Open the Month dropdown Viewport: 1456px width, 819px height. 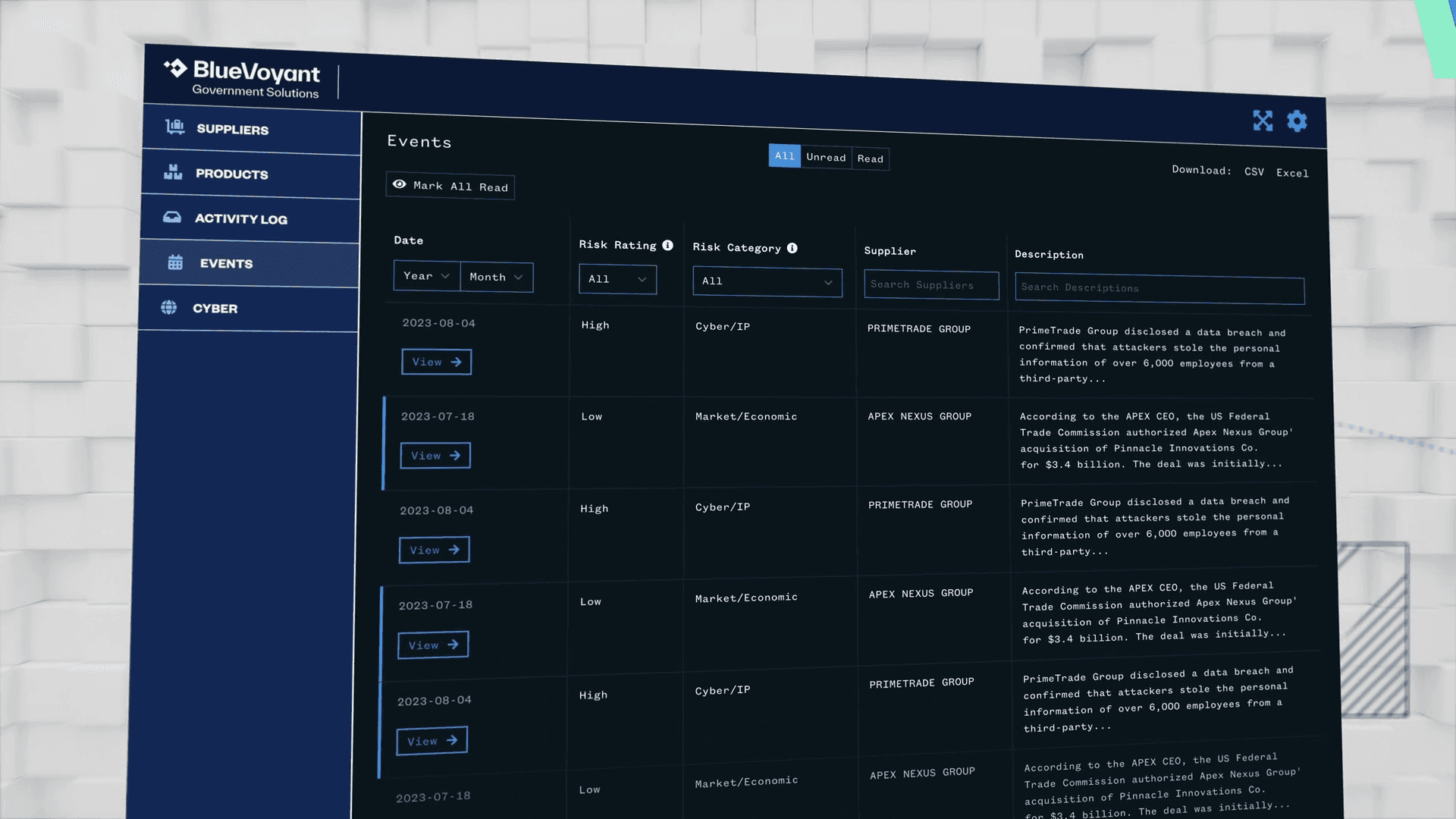tap(496, 277)
